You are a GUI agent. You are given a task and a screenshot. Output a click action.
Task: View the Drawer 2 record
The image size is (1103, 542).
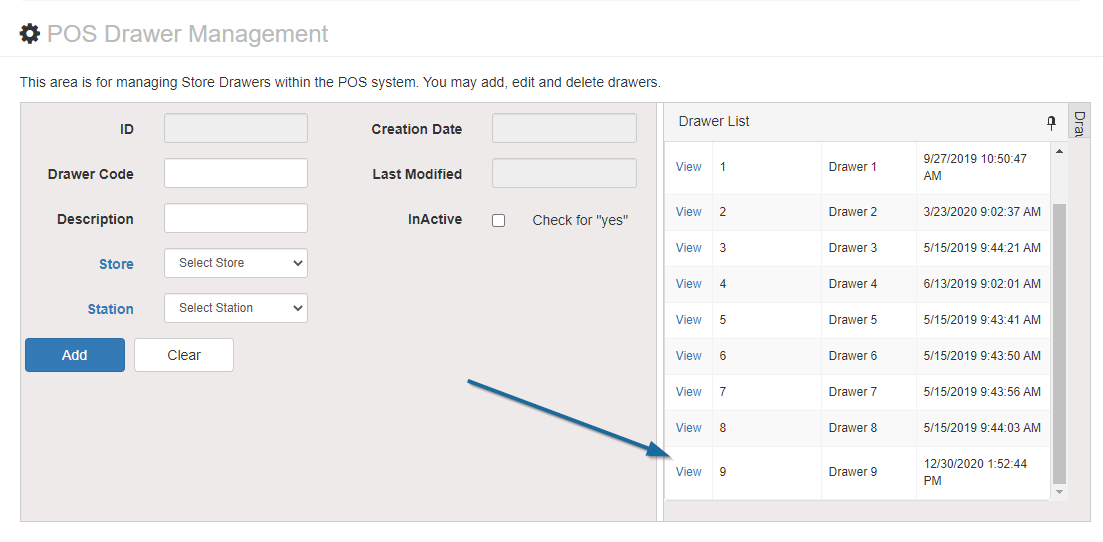(x=689, y=212)
